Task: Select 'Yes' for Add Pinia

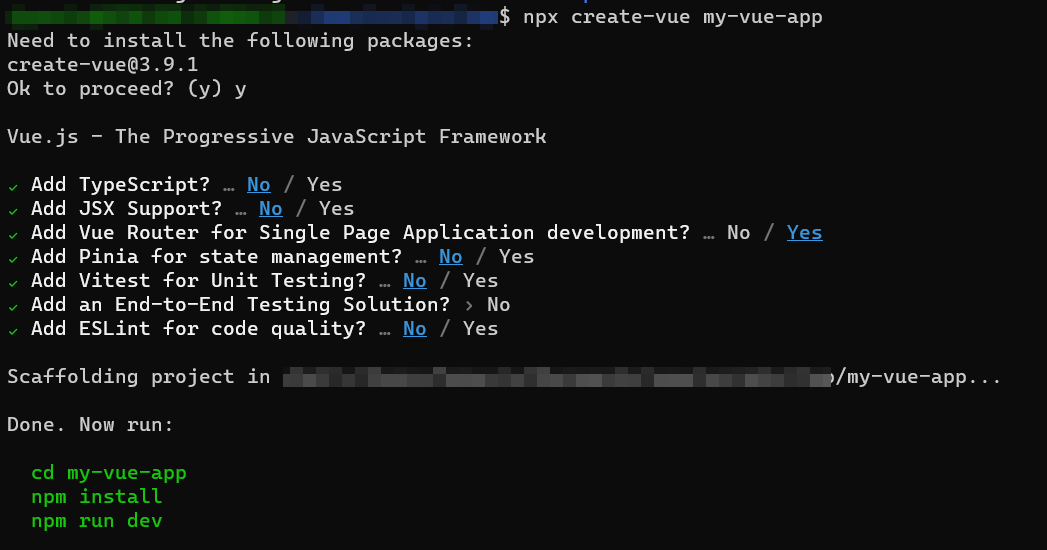Action: tap(517, 257)
